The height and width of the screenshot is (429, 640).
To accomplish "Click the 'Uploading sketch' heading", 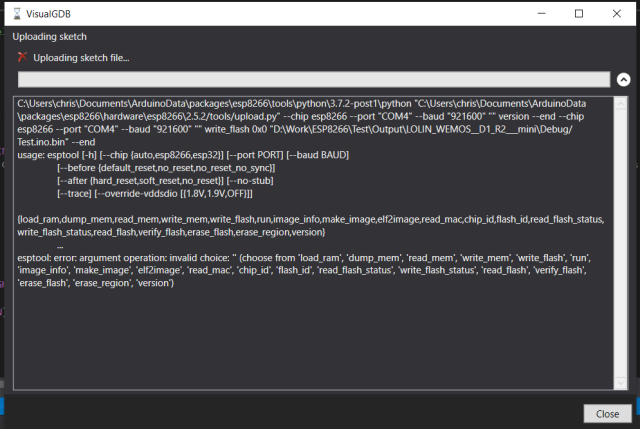I will (49, 37).
